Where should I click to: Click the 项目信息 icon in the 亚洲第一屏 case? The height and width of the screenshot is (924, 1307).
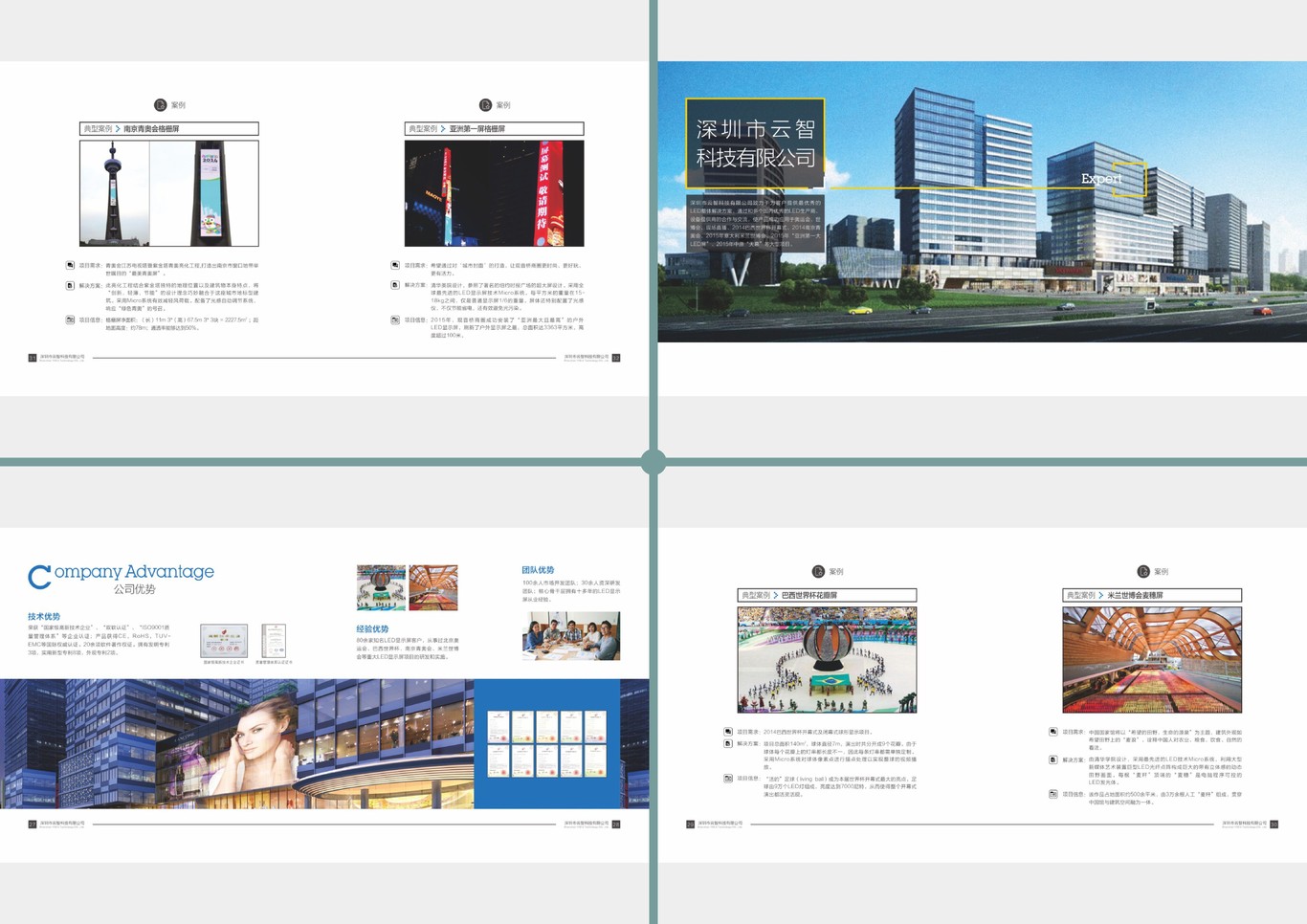(395, 319)
